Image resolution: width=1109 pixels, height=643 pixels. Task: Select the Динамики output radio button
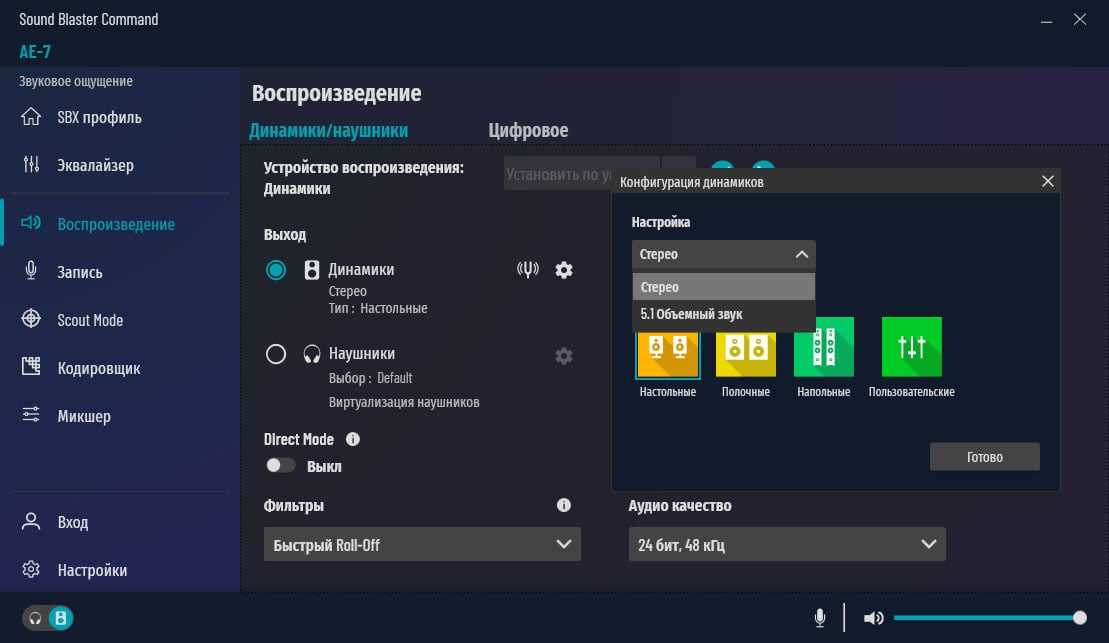(x=276, y=270)
